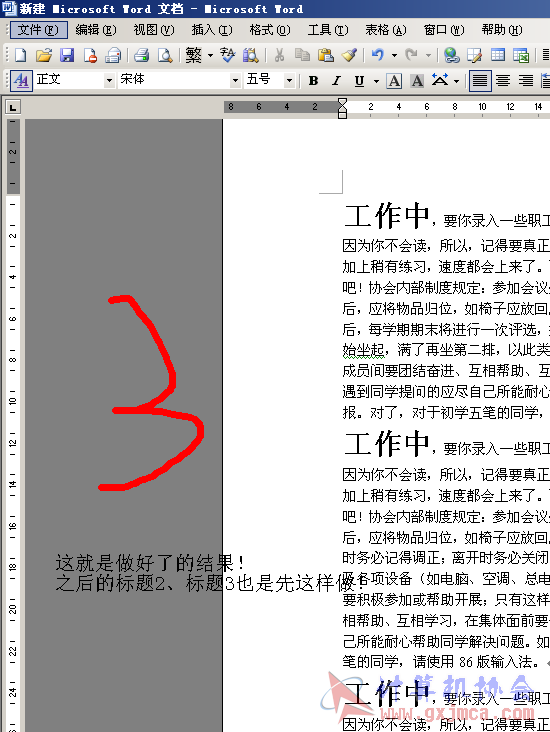Image resolution: width=550 pixels, height=732 pixels.
Task: Click the New blank document icon
Action: click(20, 55)
